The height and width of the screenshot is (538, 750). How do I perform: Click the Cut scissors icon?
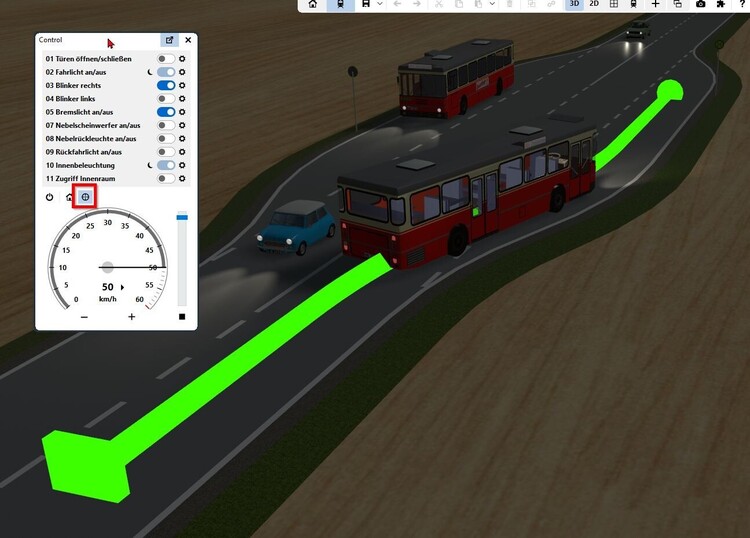click(439, 4)
